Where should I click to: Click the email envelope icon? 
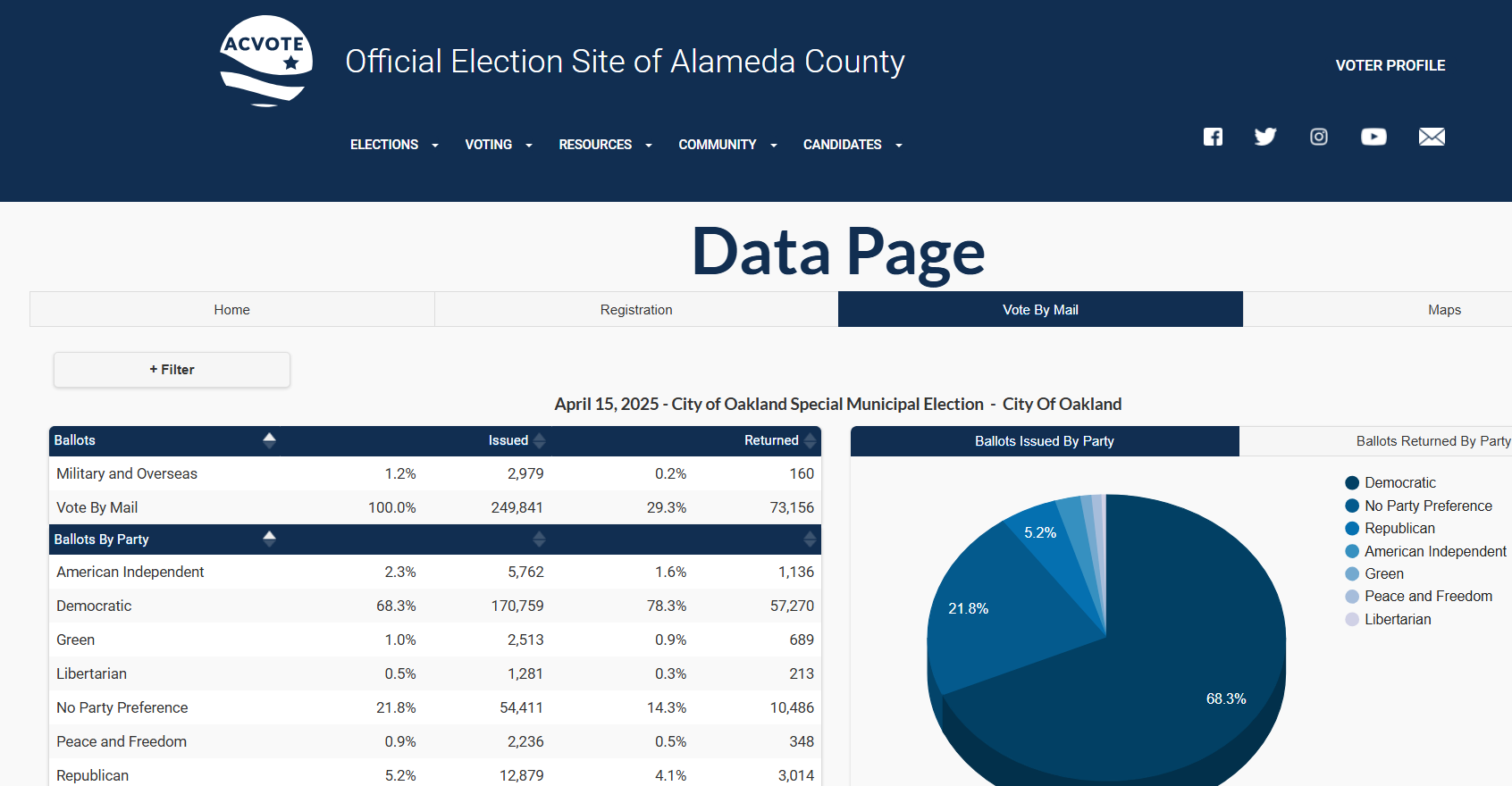coord(1432,137)
